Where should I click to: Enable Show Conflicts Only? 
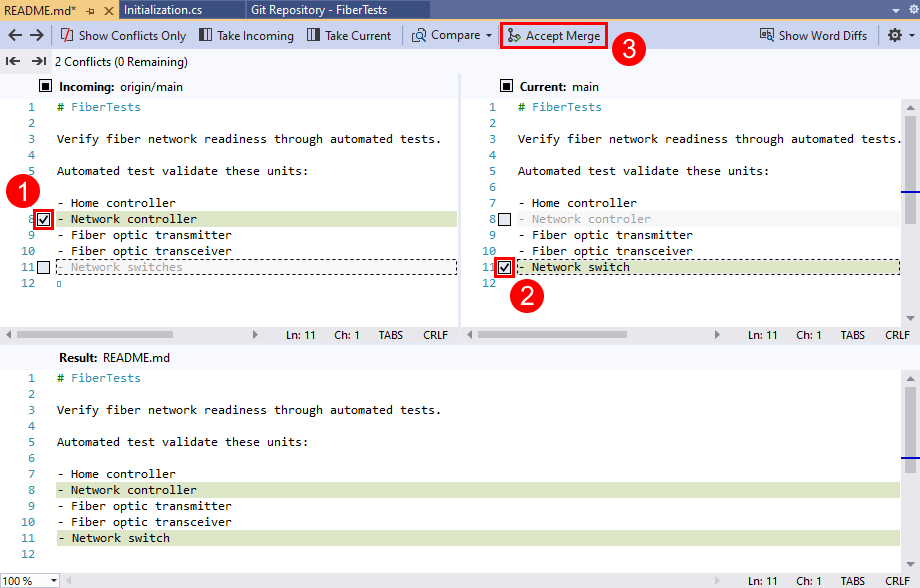tap(122, 34)
